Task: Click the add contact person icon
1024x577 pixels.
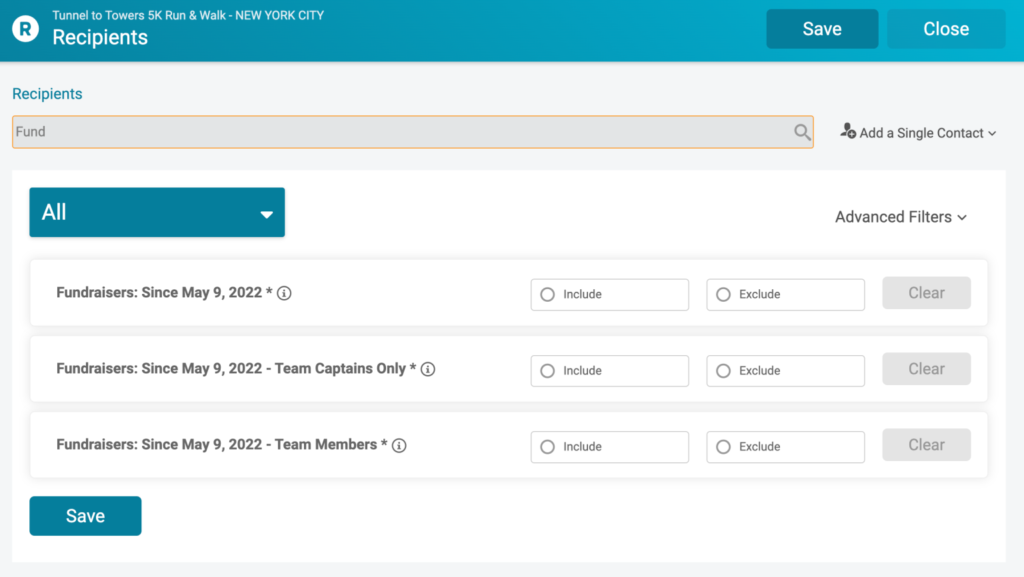Action: click(x=848, y=131)
